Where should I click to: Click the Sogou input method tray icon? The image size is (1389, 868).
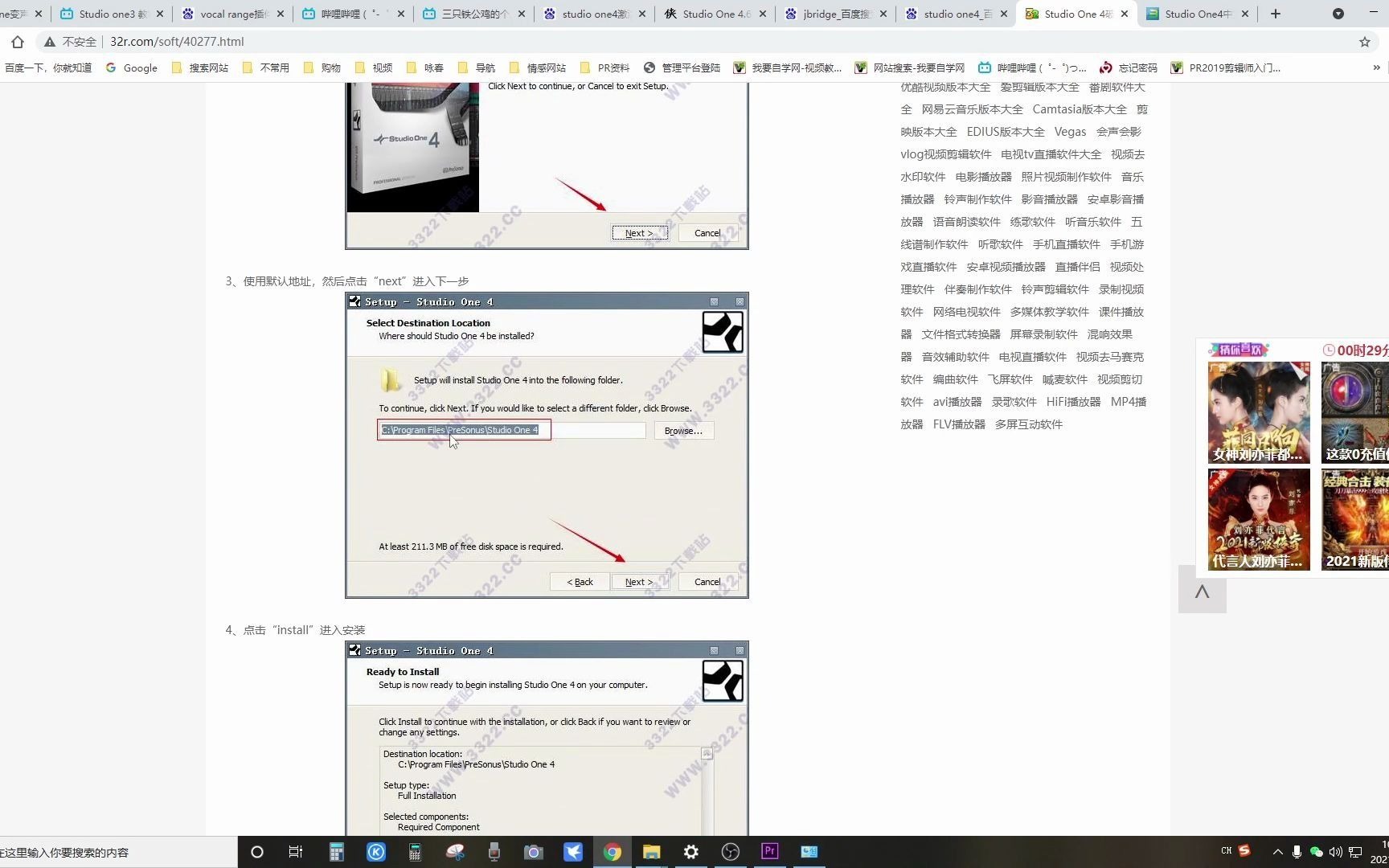coord(1244,850)
